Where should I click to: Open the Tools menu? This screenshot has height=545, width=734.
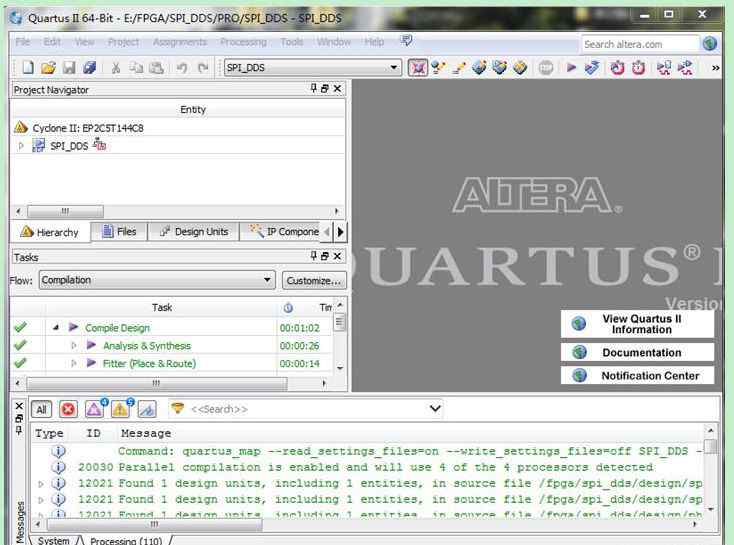[x=292, y=42]
